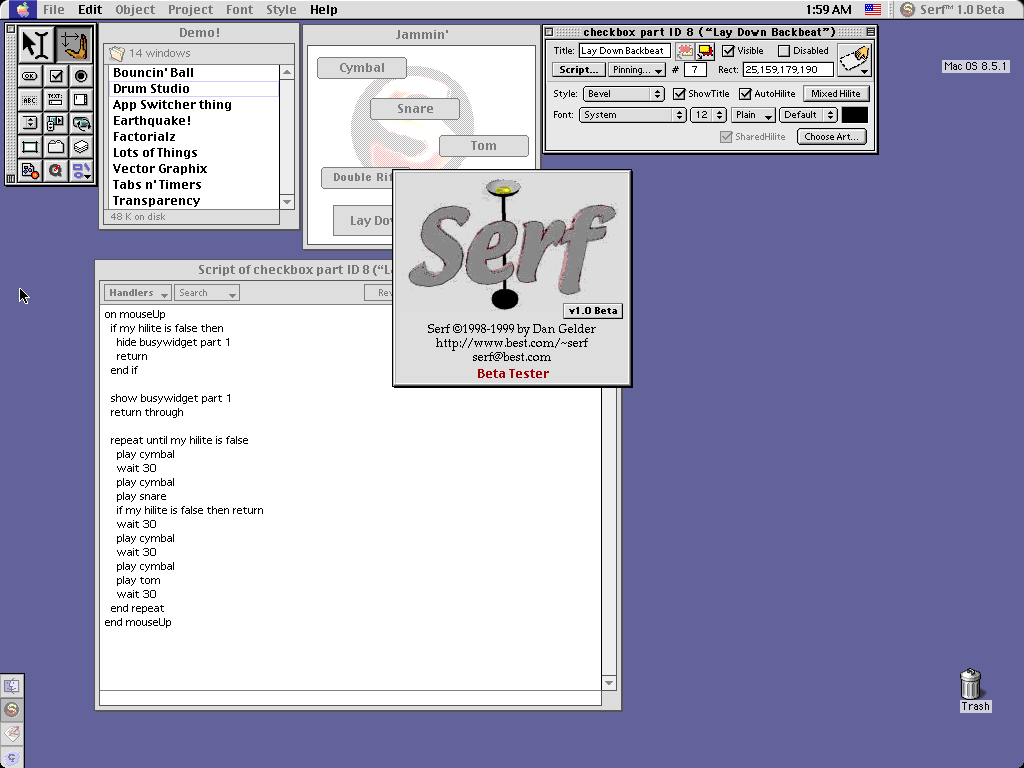1024x768 pixels.
Task: Click the stack icon beside '14 windows'
Action: [116, 53]
